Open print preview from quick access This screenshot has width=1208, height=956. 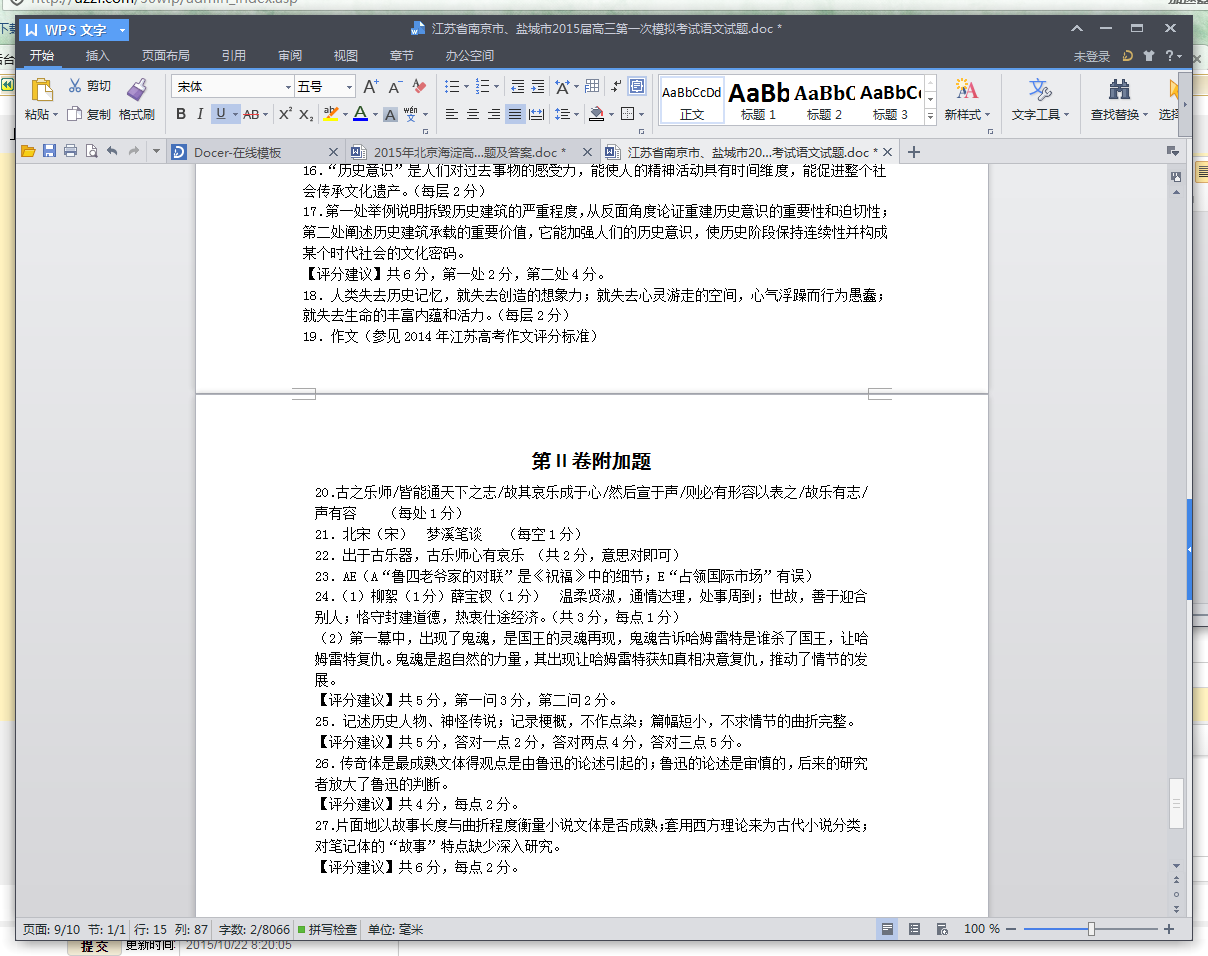coord(91,152)
